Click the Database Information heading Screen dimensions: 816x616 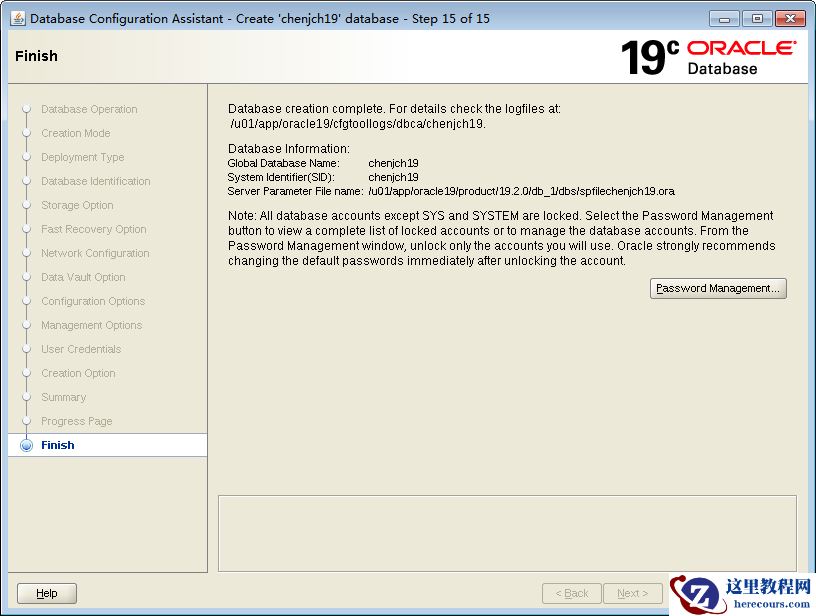click(289, 149)
